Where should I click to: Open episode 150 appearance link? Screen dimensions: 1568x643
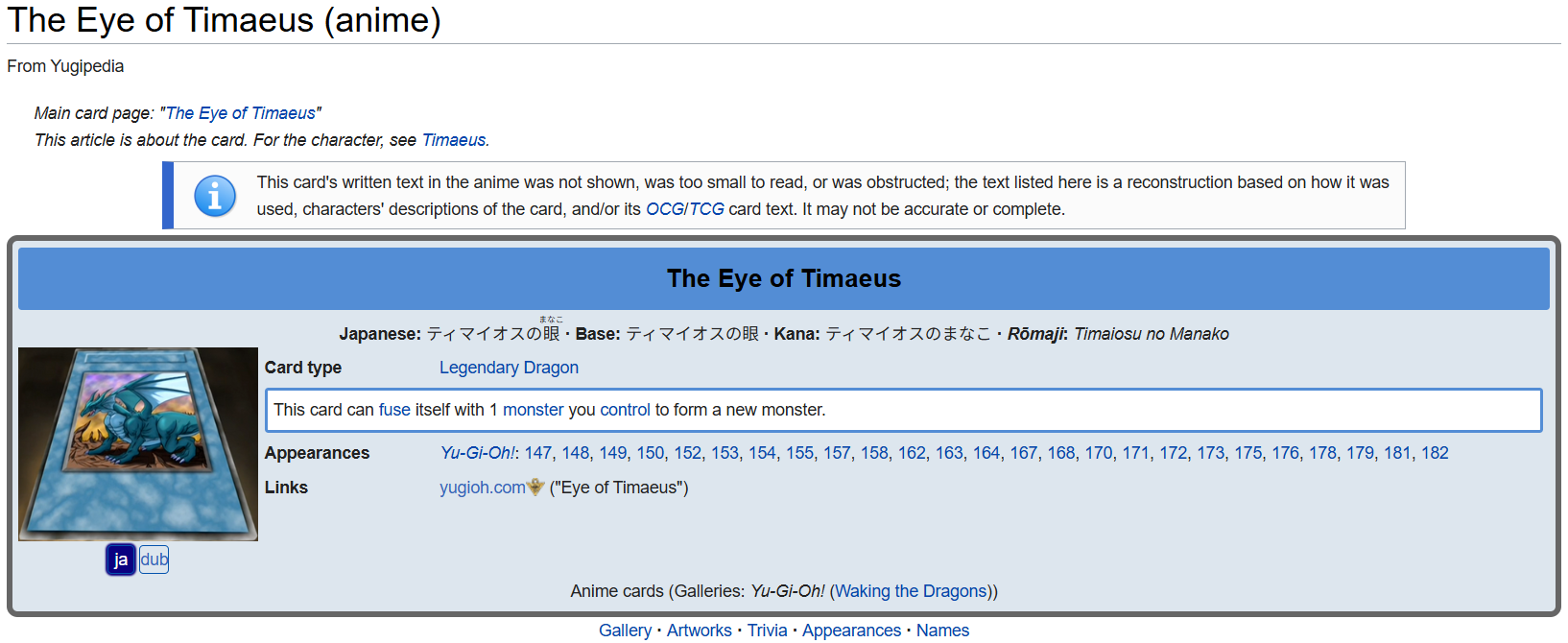point(651,453)
